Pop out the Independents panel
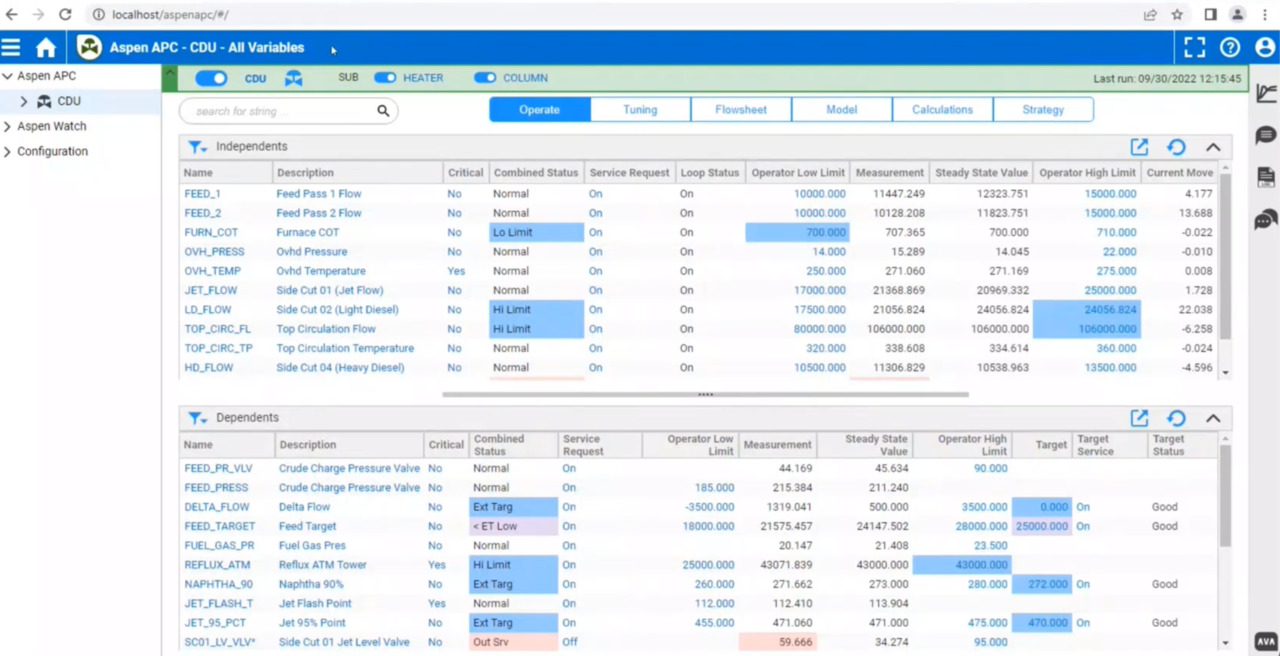 [1139, 147]
